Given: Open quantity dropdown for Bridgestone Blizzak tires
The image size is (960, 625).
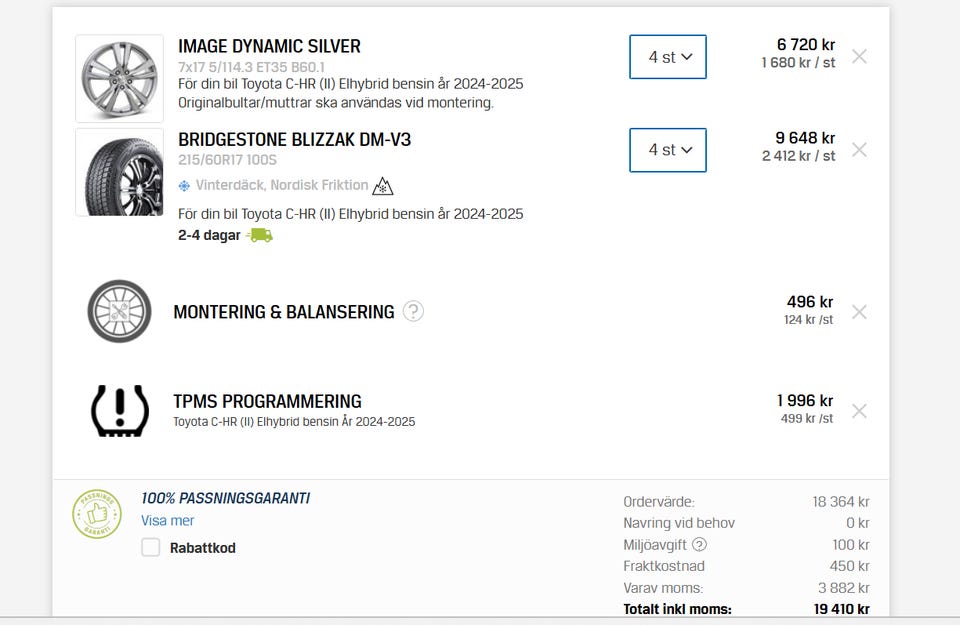Looking at the screenshot, I should (x=668, y=150).
